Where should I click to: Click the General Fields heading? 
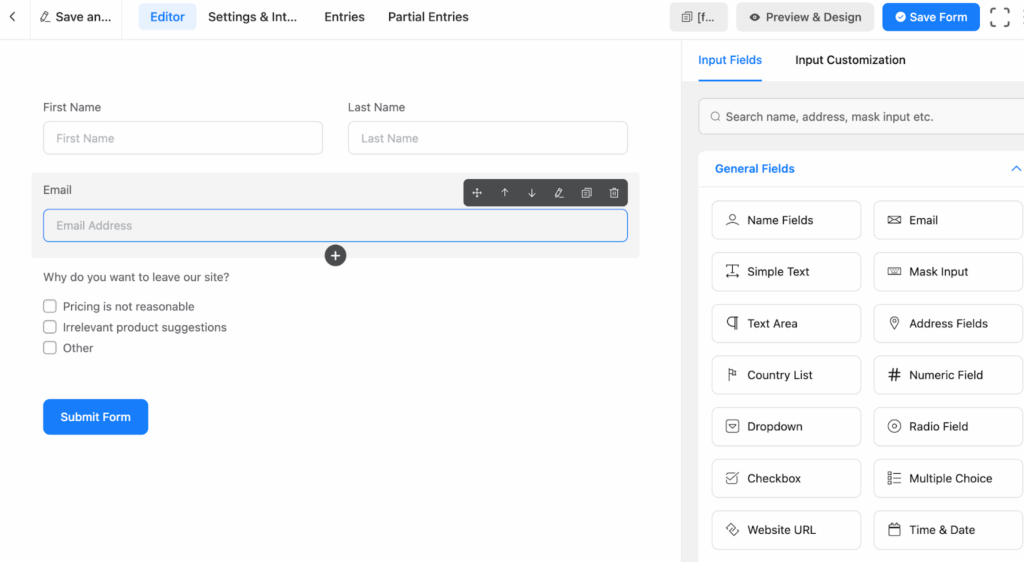coord(754,168)
